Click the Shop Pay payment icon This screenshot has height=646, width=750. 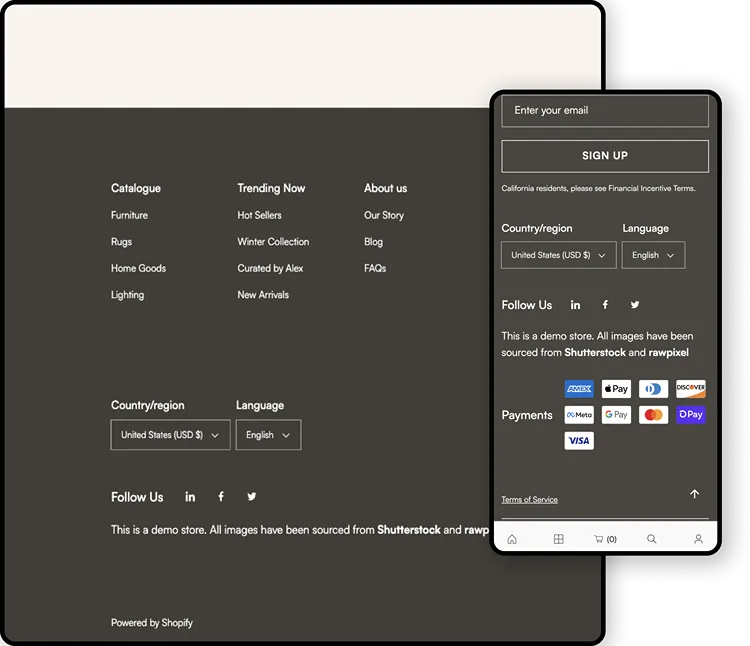click(691, 415)
